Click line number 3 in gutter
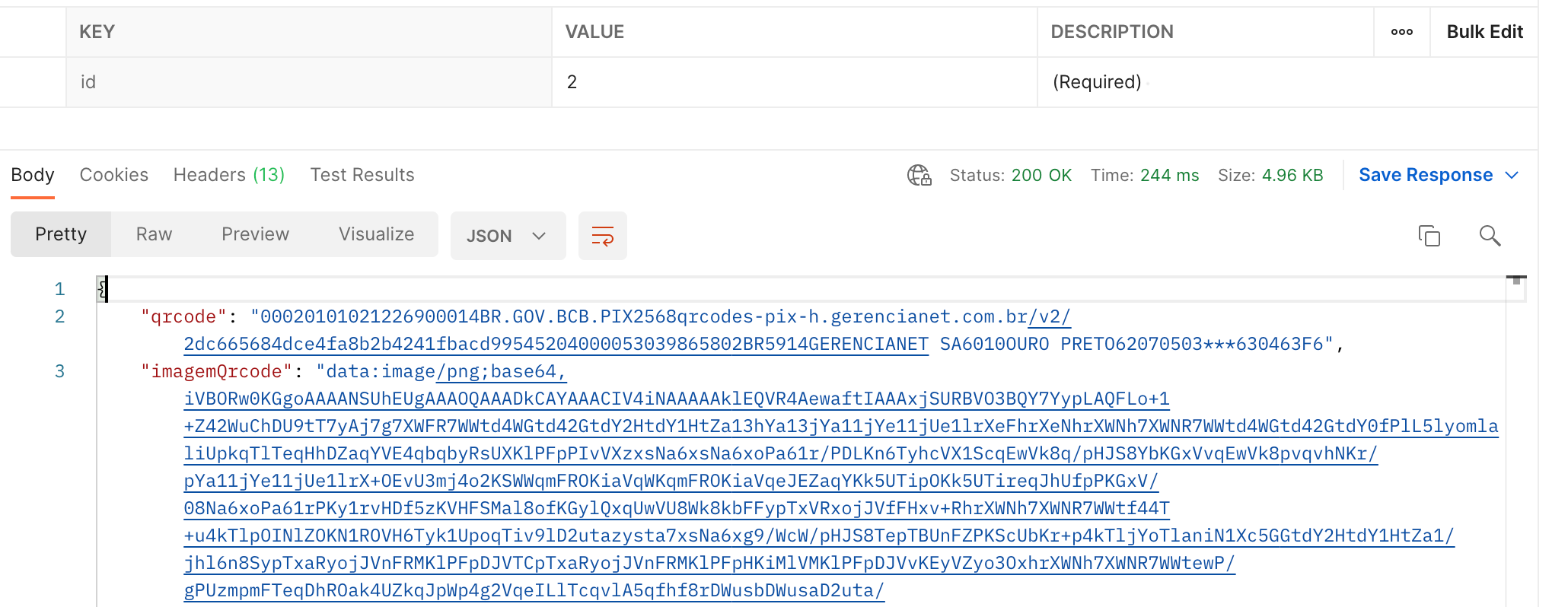The image size is (1568, 607). (59, 371)
